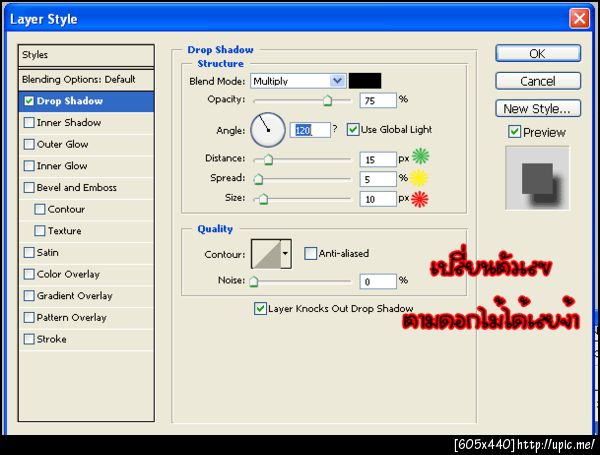This screenshot has width=600, height=455.
Task: Enable the Color Overlay checkbox
Action: click(29, 274)
